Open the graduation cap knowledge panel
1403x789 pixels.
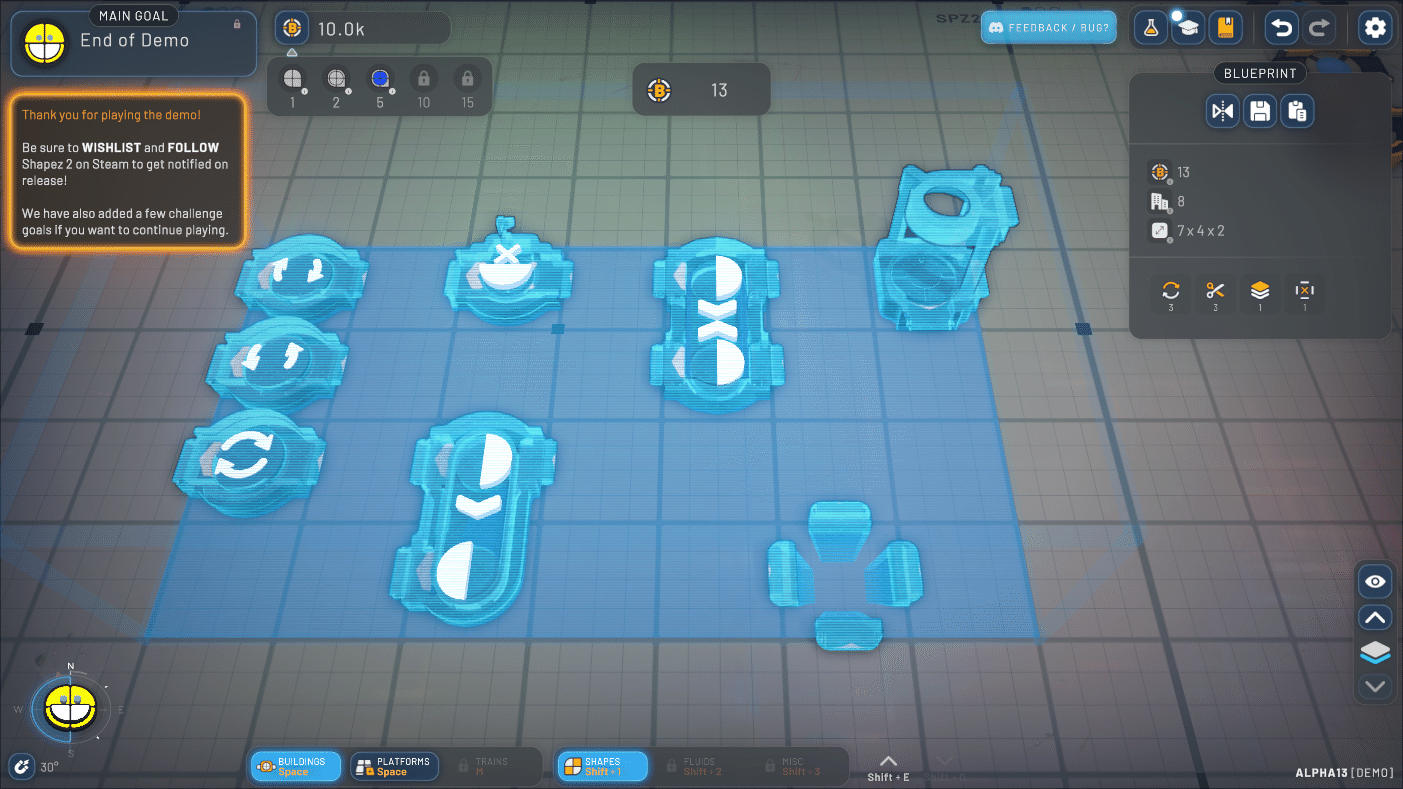coord(1188,28)
